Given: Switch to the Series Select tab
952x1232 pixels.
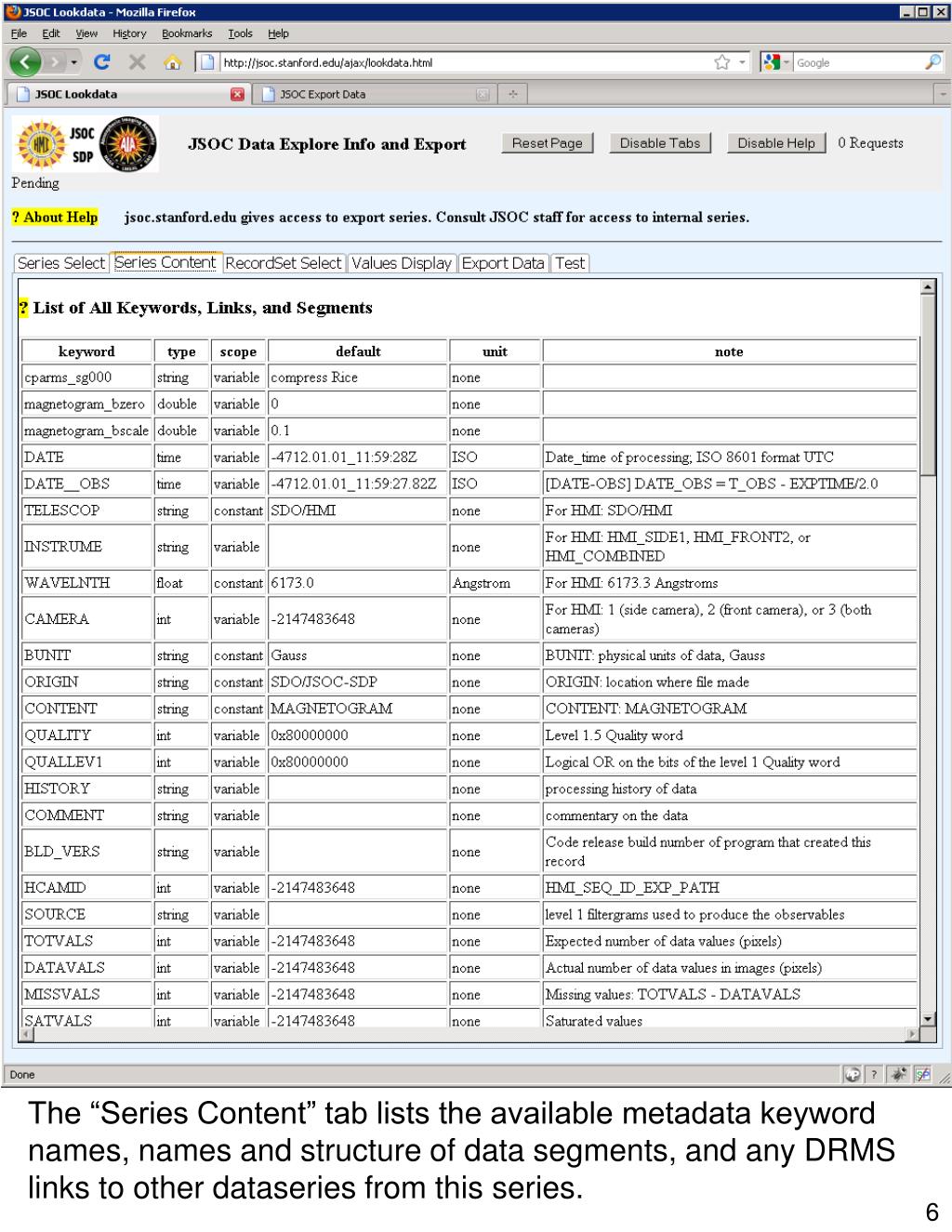Looking at the screenshot, I should click(61, 263).
